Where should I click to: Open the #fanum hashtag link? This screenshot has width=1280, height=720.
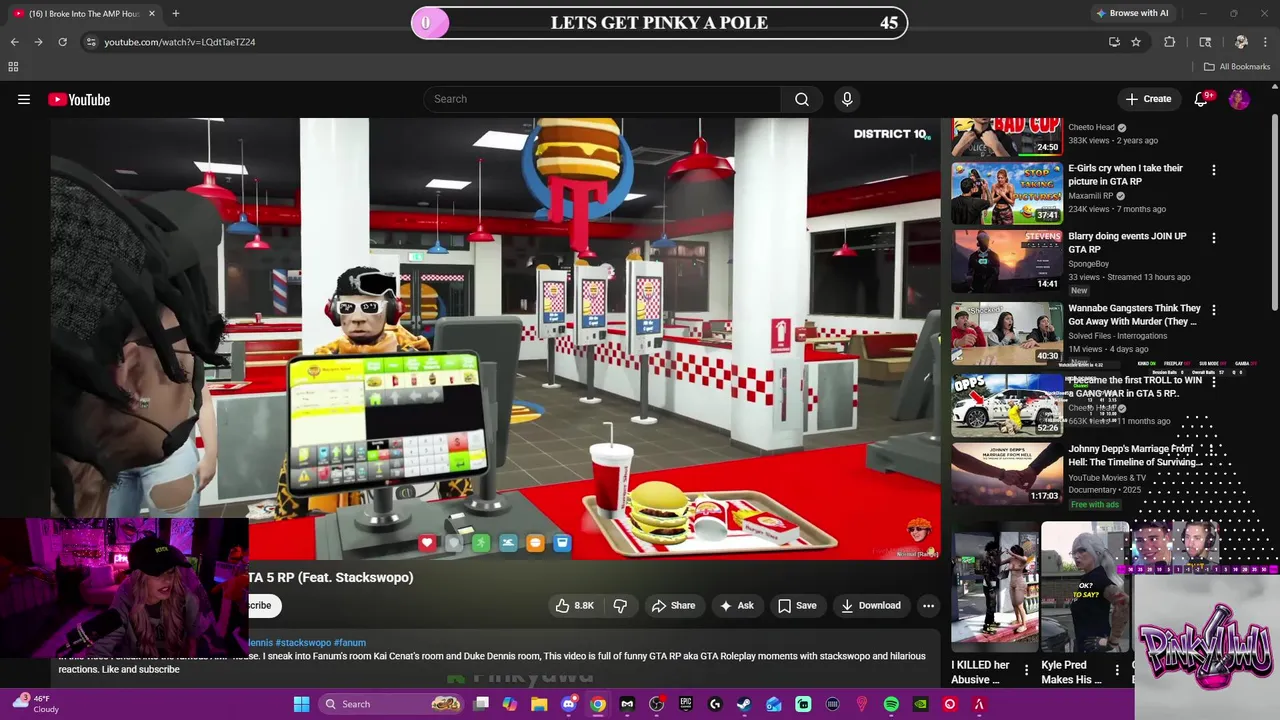pos(350,643)
